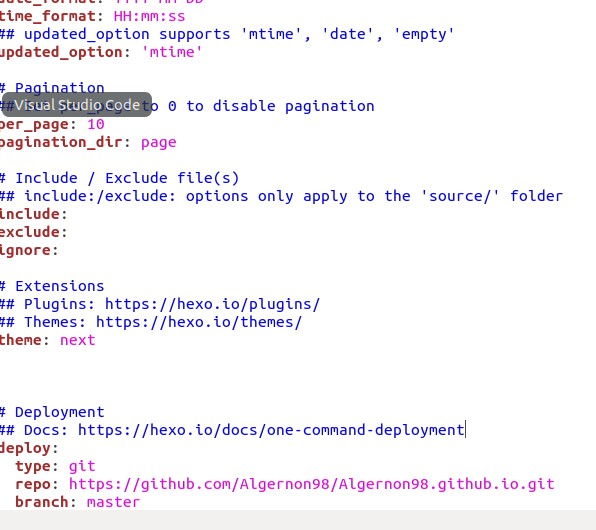Image resolution: width=596 pixels, height=530 pixels.
Task: Click the 'theme: next' line
Action: [x=48, y=340]
